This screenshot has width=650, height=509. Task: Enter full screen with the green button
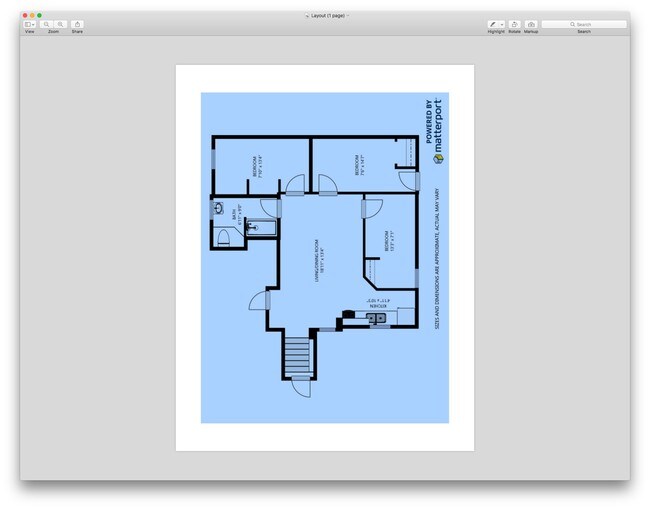(x=39, y=15)
